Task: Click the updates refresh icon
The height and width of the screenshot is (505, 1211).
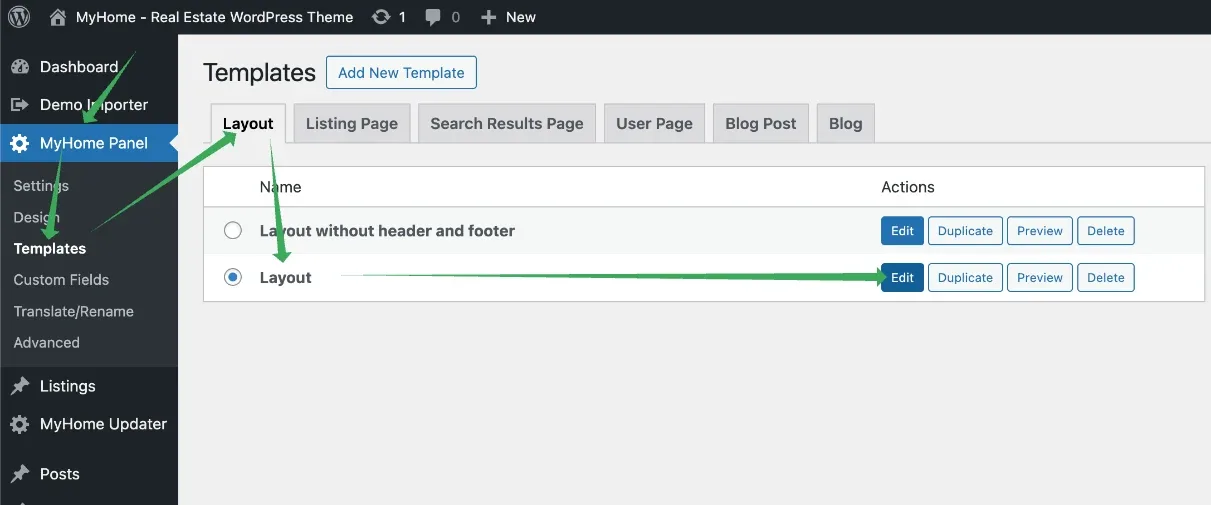Action: click(380, 17)
